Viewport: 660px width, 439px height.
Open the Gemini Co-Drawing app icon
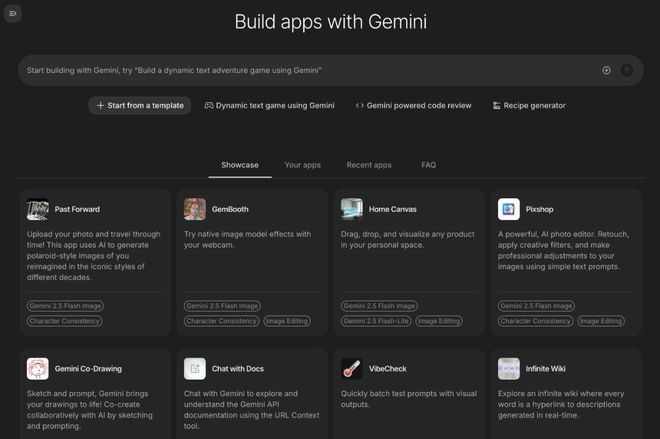(37, 369)
